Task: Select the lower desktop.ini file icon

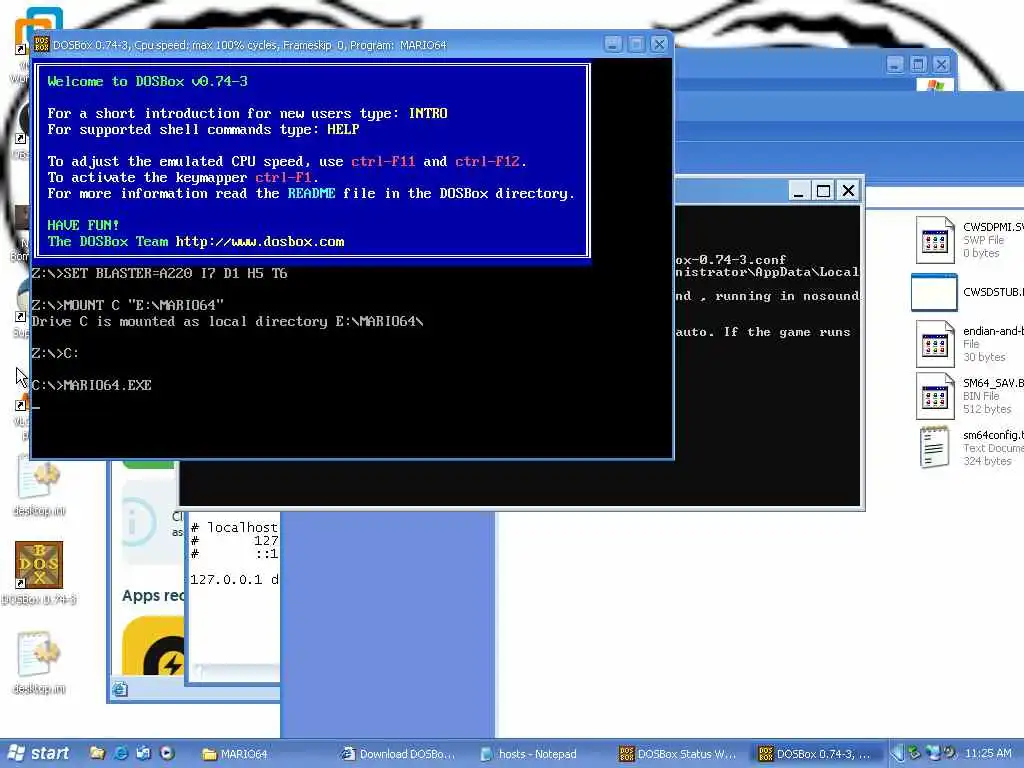Action: (x=39, y=654)
